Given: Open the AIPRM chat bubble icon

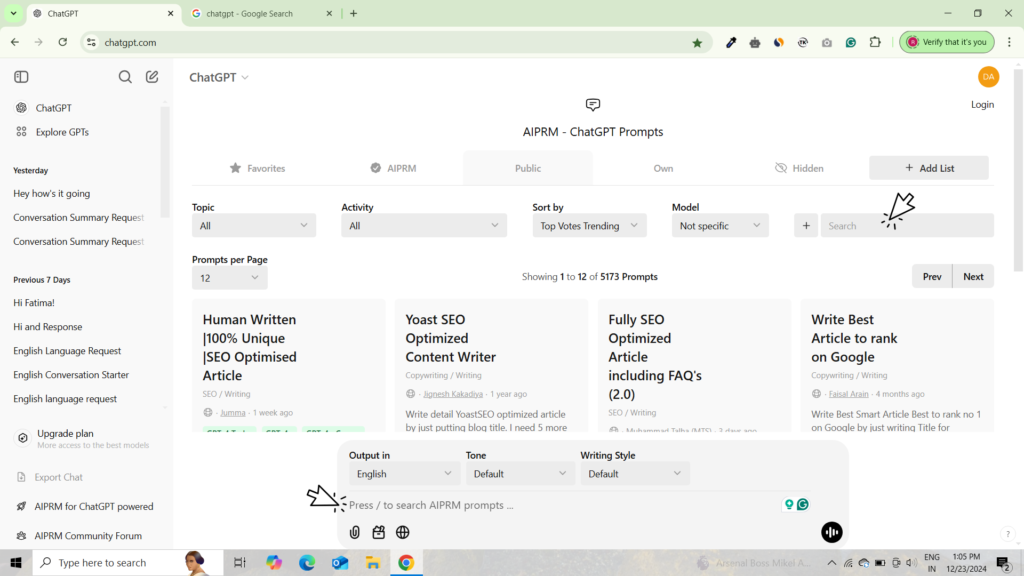Looking at the screenshot, I should [593, 105].
